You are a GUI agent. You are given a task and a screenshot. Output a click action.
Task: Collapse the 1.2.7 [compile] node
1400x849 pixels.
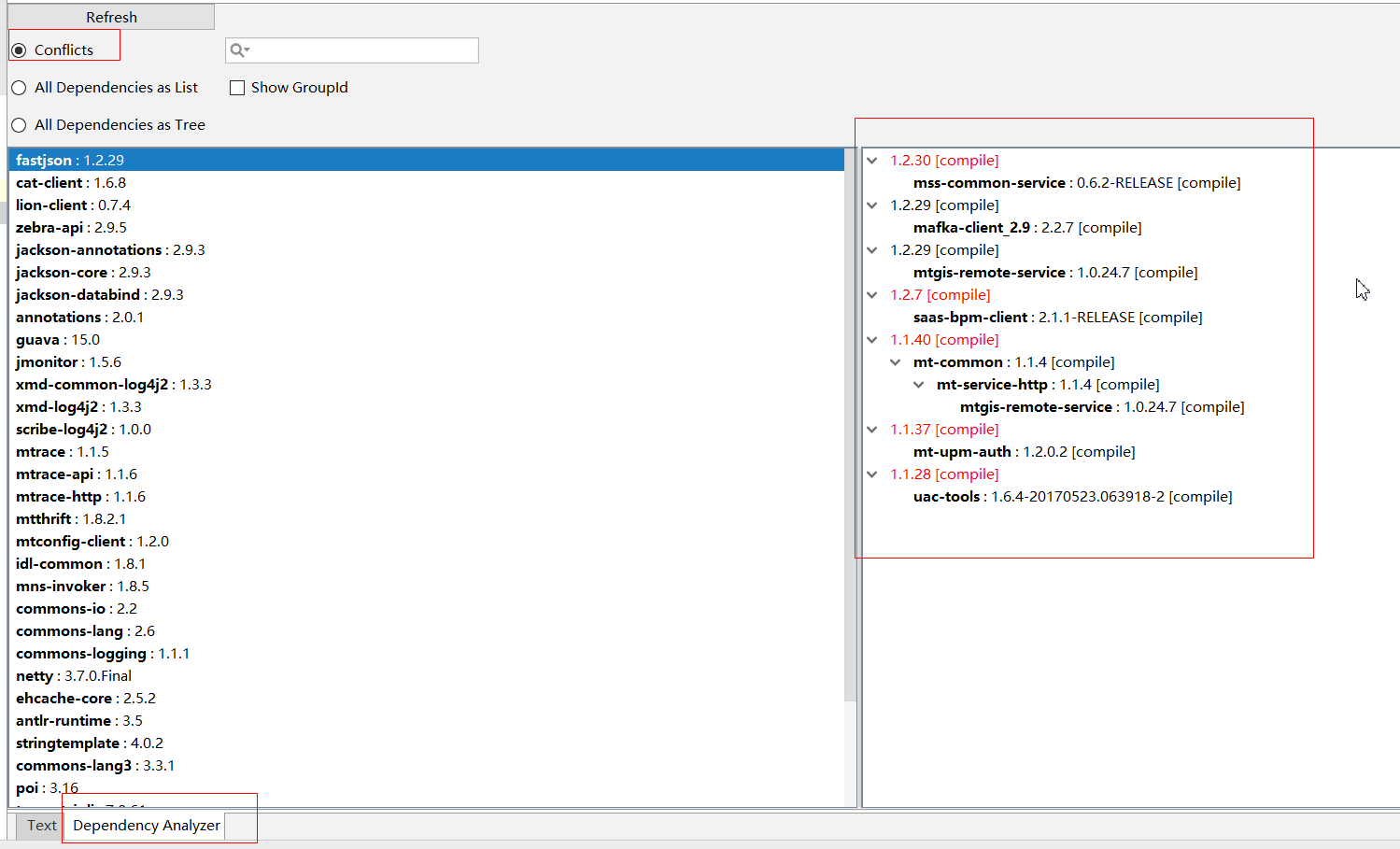872,295
